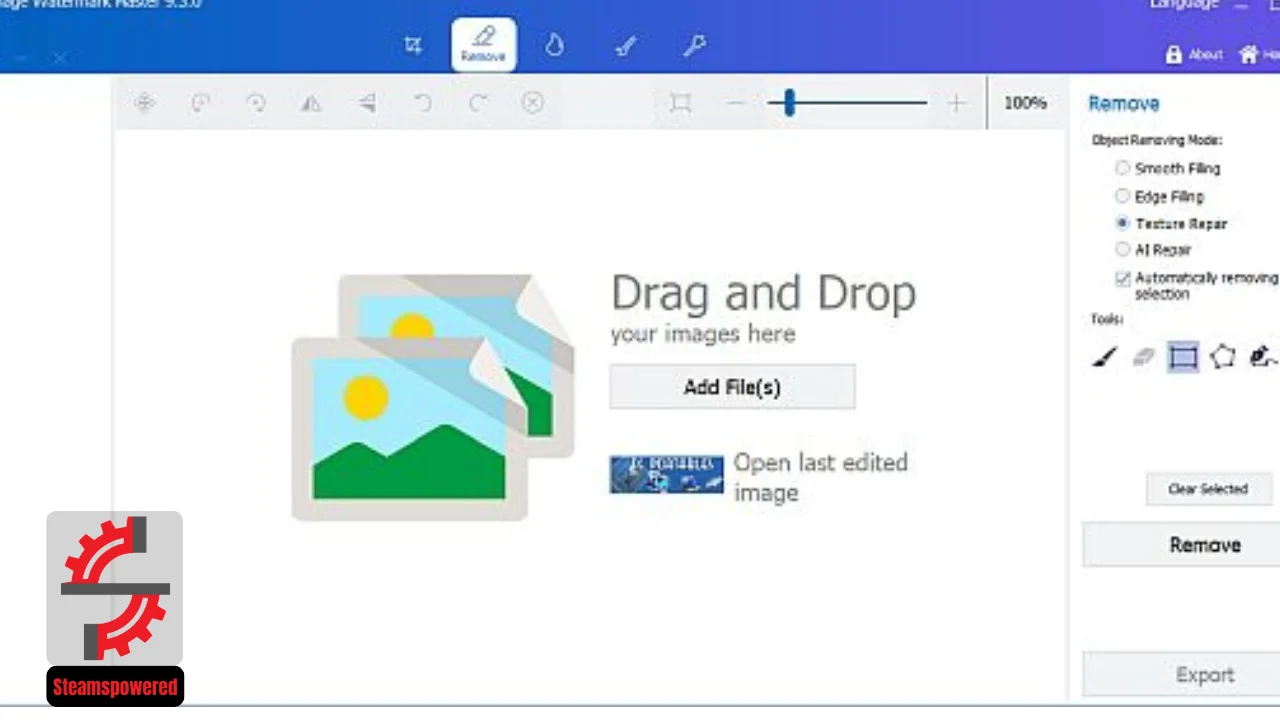Click the move/pan arrows icon
The width and height of the screenshot is (1280, 720).
tap(145, 102)
